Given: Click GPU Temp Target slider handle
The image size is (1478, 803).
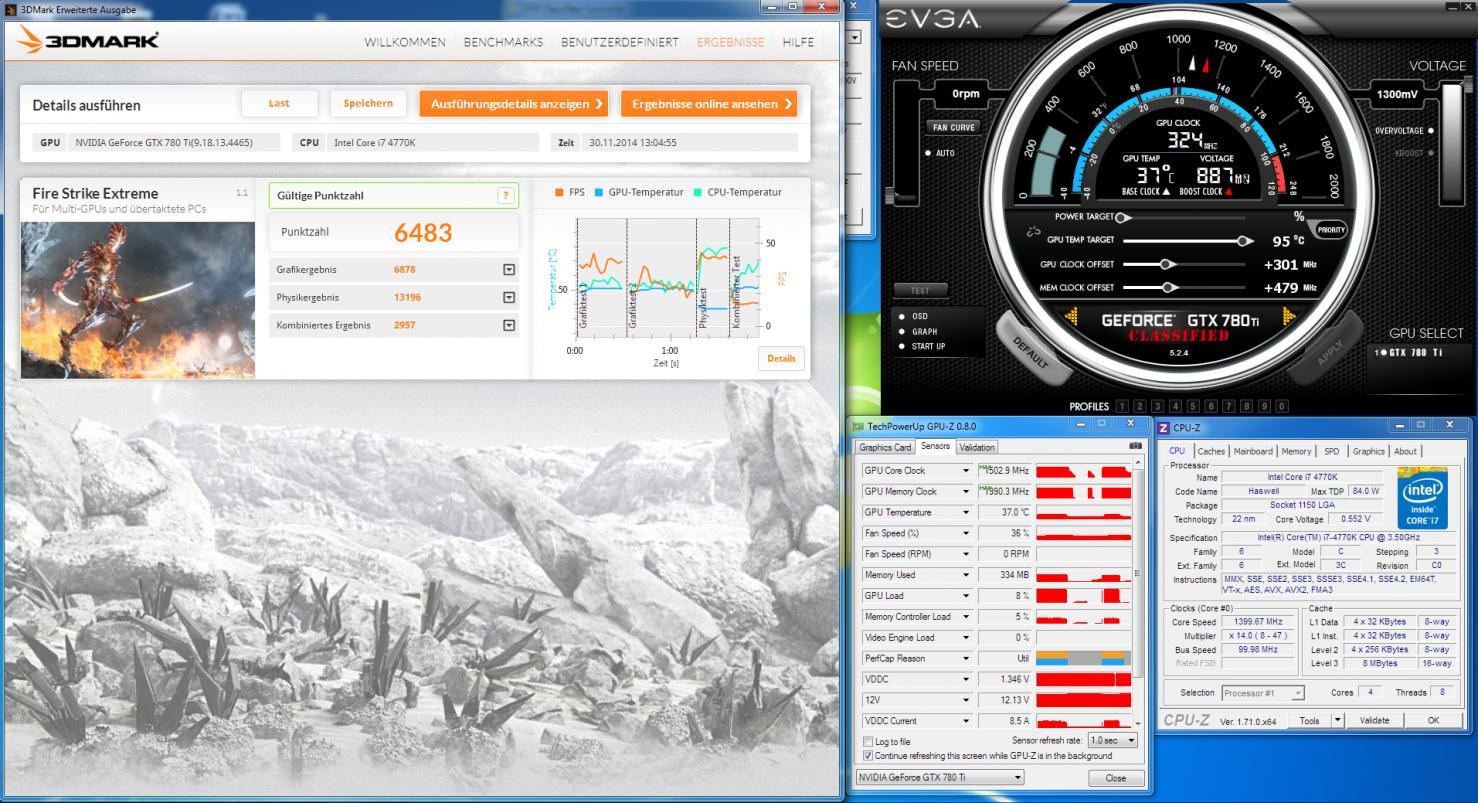Looking at the screenshot, I should pos(1245,240).
